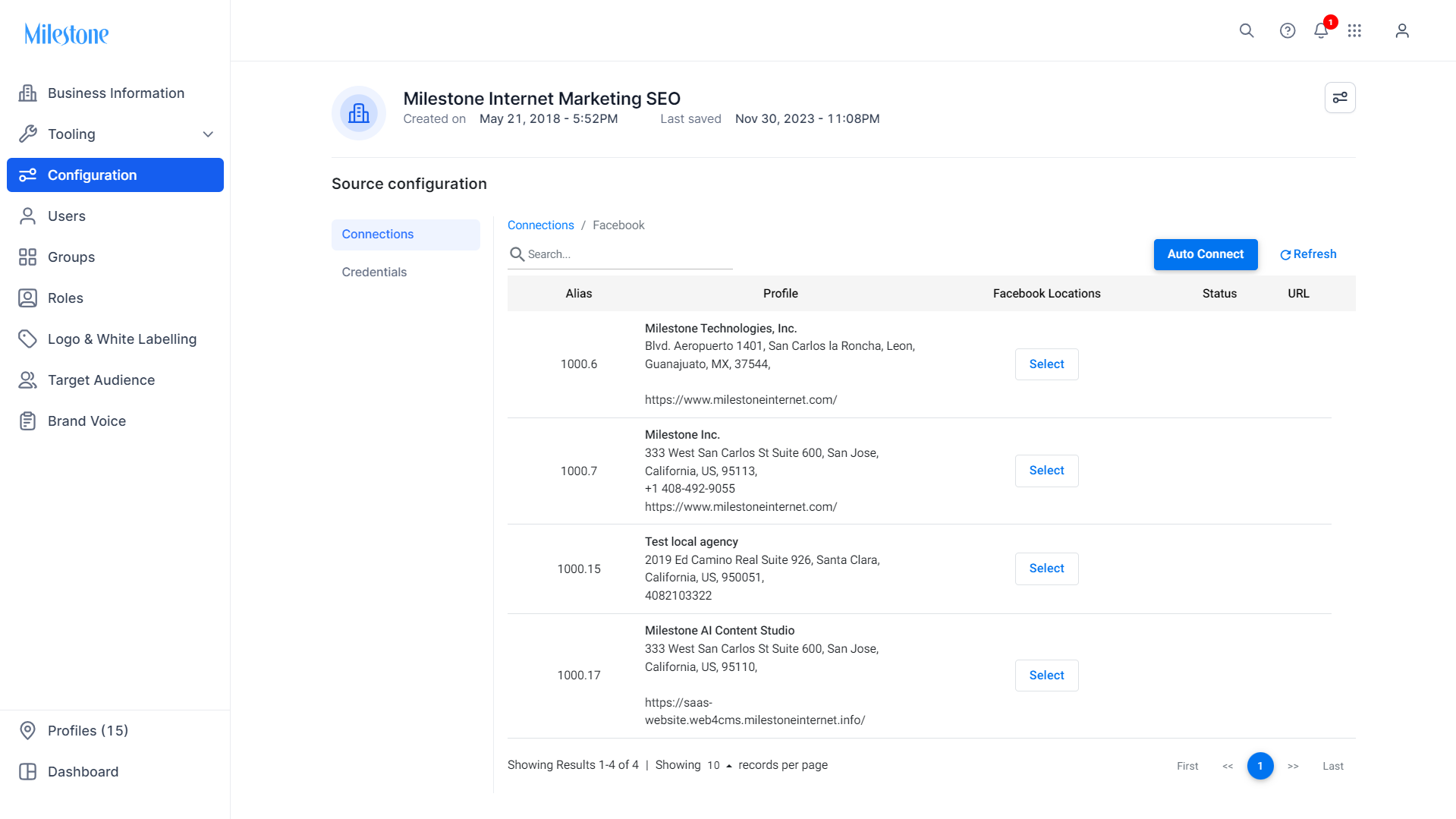Open Logo & White Labelling

[115, 339]
